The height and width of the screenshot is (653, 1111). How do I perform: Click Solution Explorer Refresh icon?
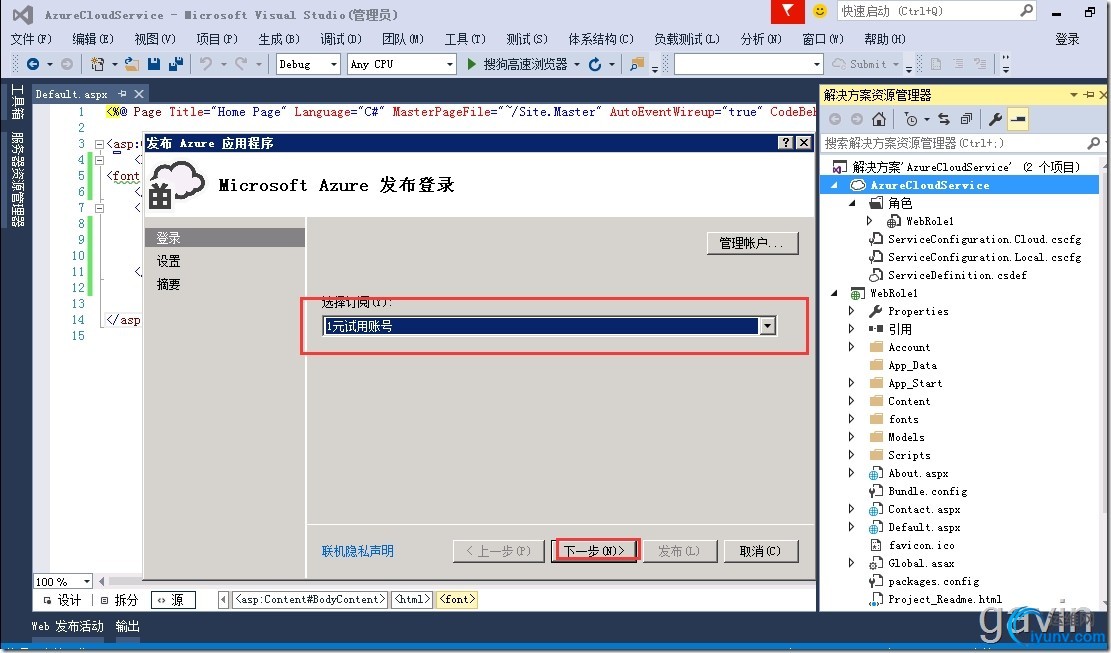pyautogui.click(x=944, y=119)
